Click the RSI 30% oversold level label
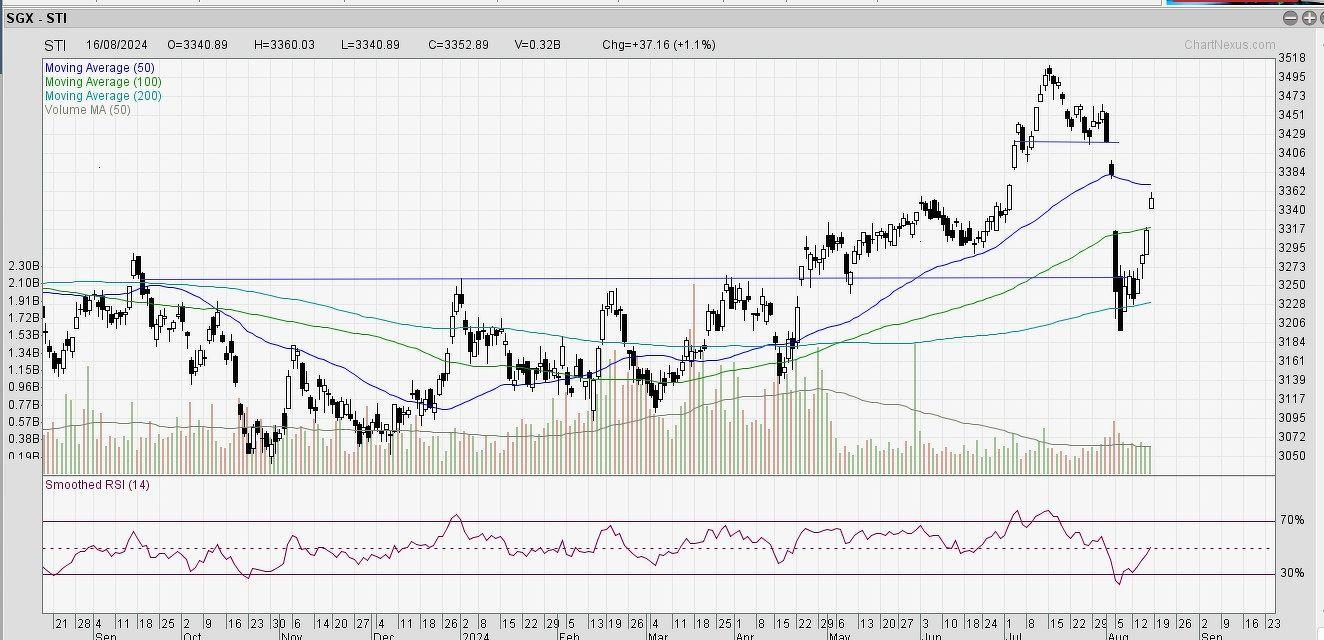Image resolution: width=1324 pixels, height=640 pixels. click(1291, 574)
